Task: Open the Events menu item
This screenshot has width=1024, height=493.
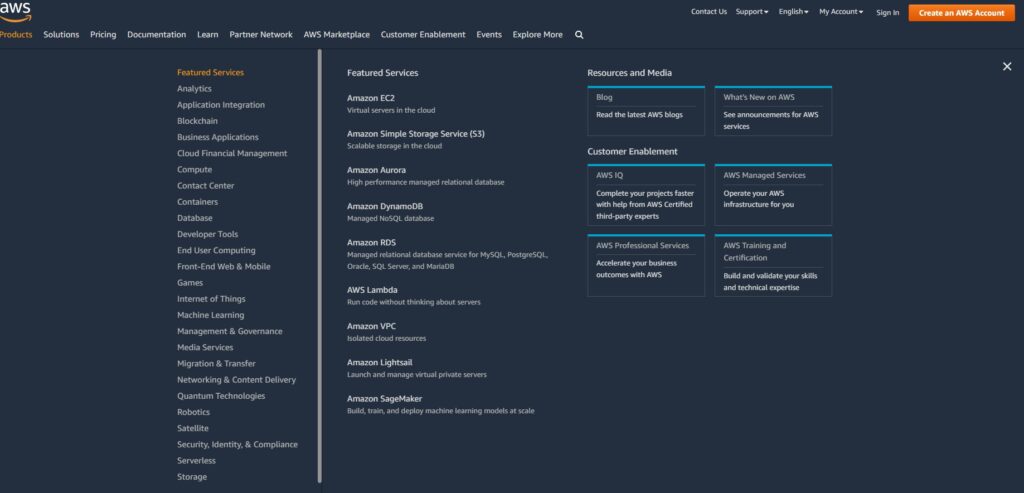Action: click(x=489, y=35)
